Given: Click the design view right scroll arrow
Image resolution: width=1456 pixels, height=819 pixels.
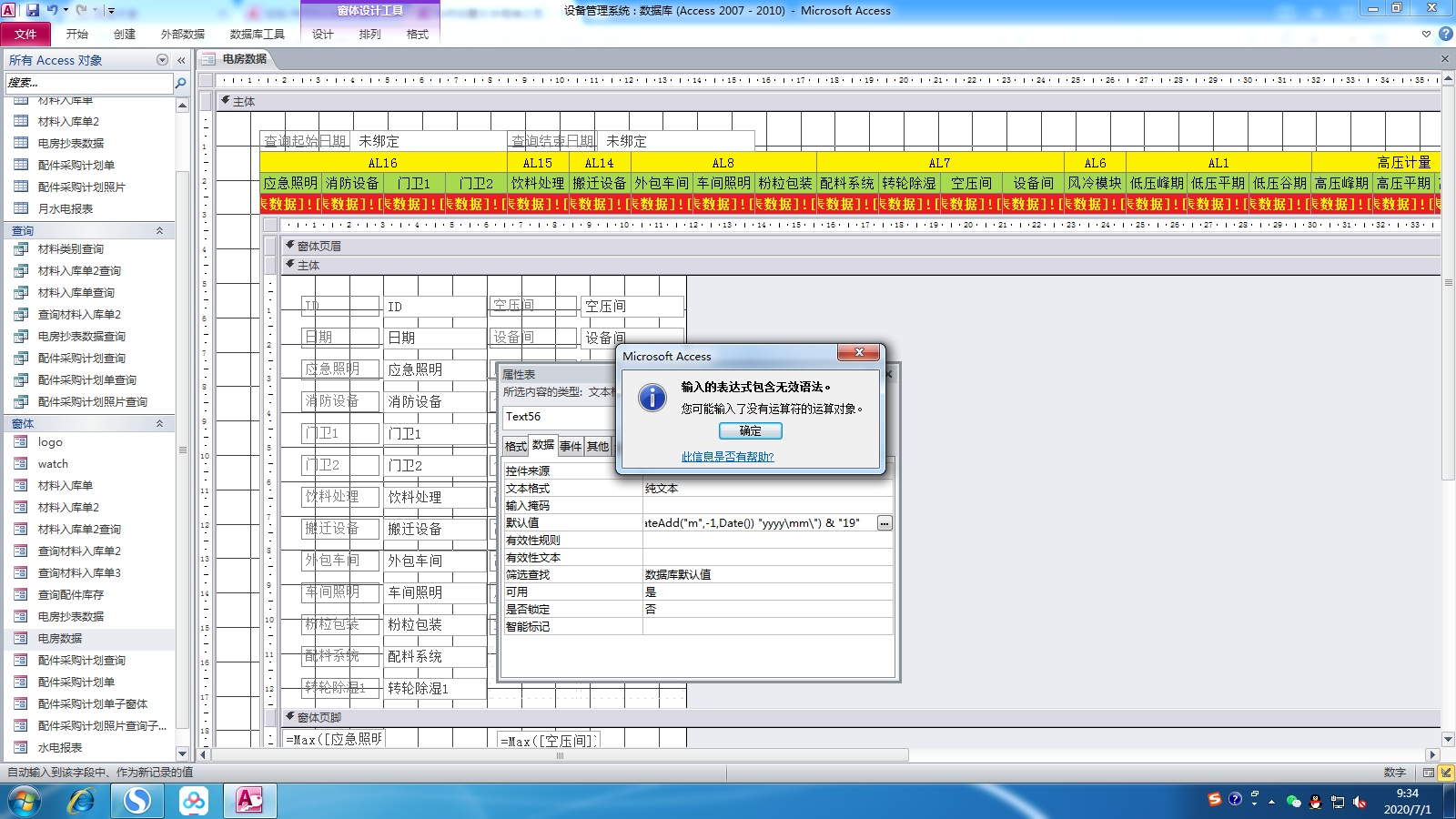Looking at the screenshot, I should coord(1432,754).
